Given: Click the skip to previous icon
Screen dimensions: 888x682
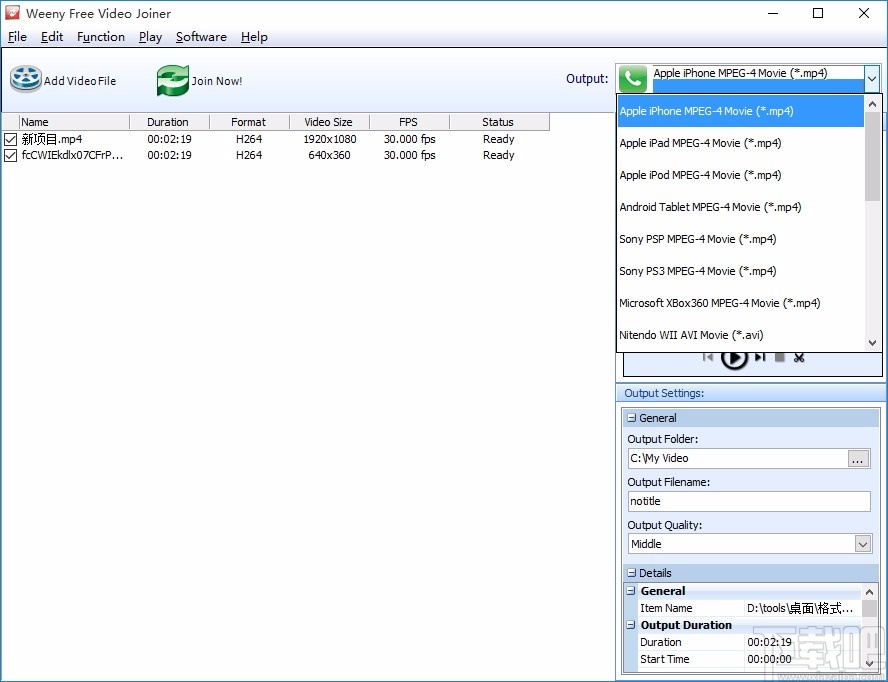Looking at the screenshot, I should tap(708, 357).
